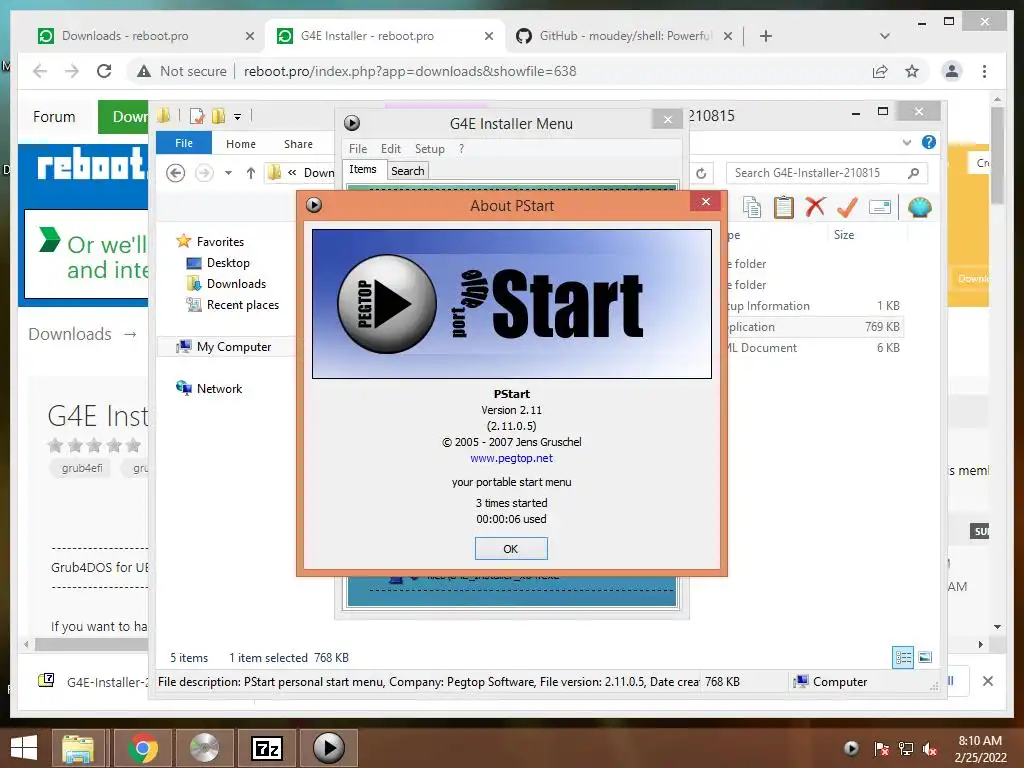
Task: Open the Edit menu in G4E Installer Menu
Action: 391,149
